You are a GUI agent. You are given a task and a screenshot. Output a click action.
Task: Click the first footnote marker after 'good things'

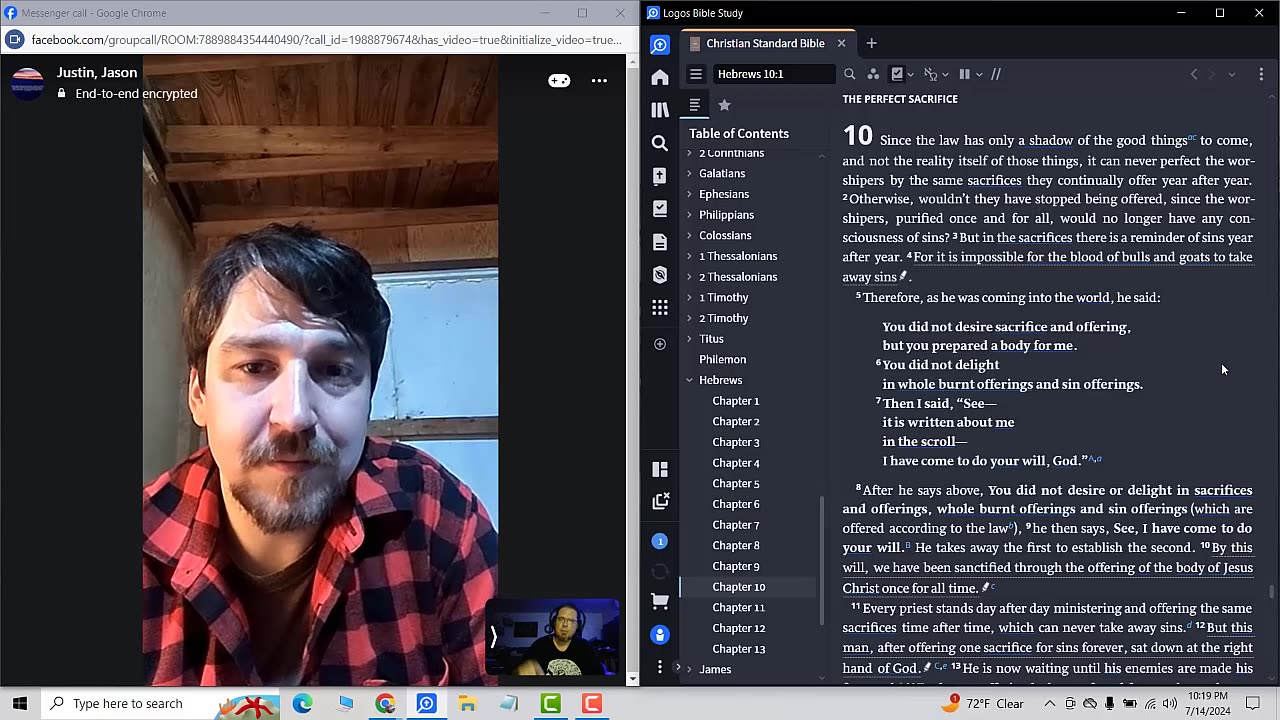point(1192,138)
